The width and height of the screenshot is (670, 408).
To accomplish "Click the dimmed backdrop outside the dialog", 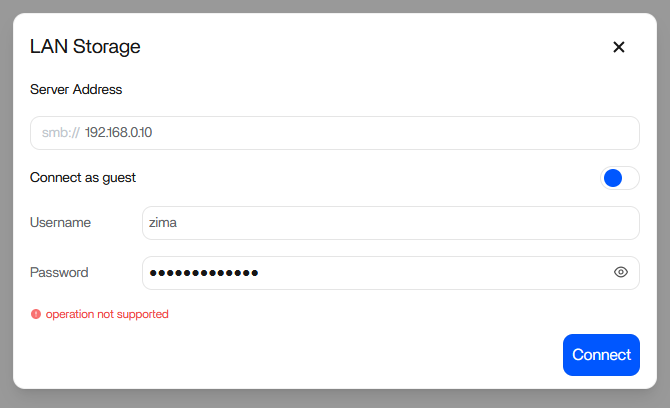I will click(335, 399).
